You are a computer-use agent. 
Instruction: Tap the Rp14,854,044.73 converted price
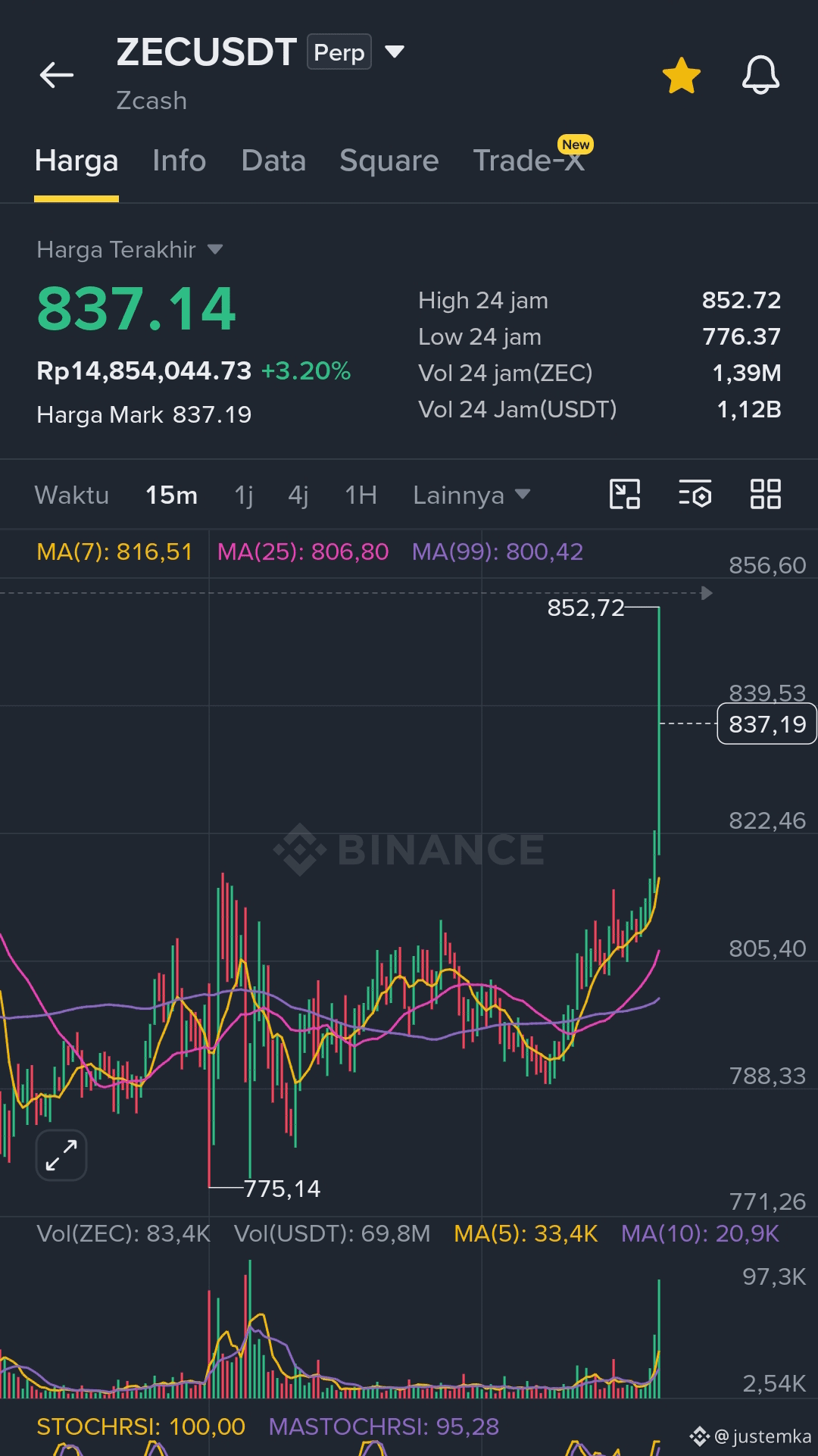click(x=144, y=370)
